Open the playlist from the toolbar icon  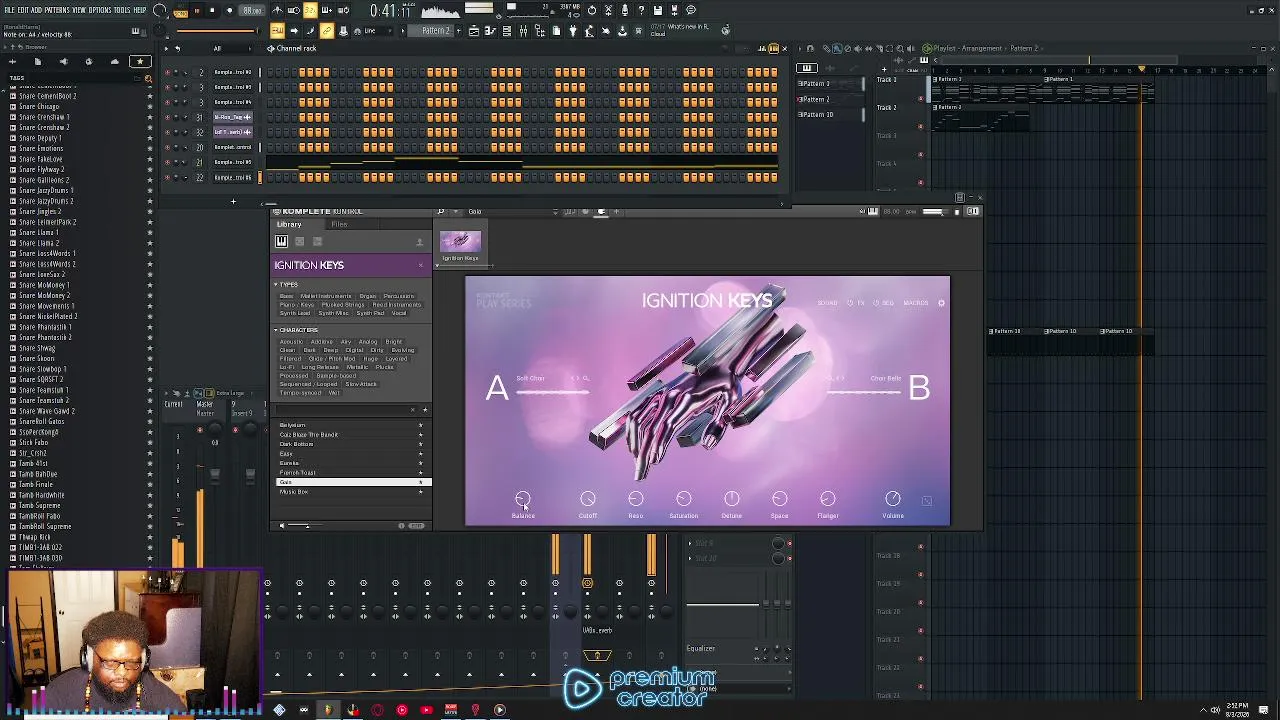point(474,31)
